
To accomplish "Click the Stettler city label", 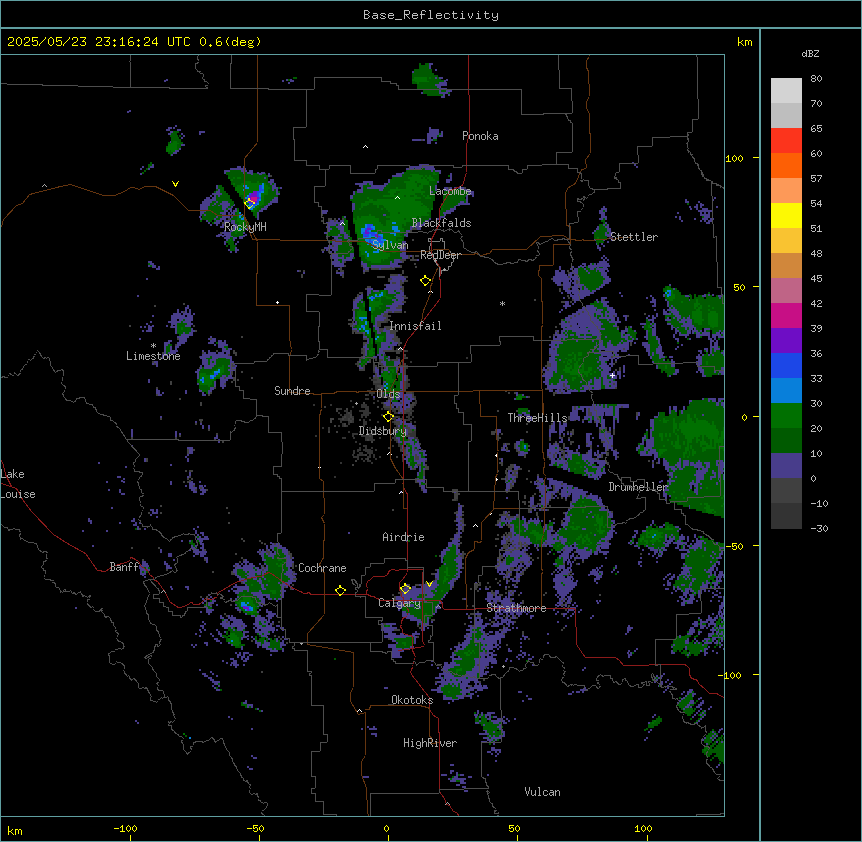I will click(633, 237).
